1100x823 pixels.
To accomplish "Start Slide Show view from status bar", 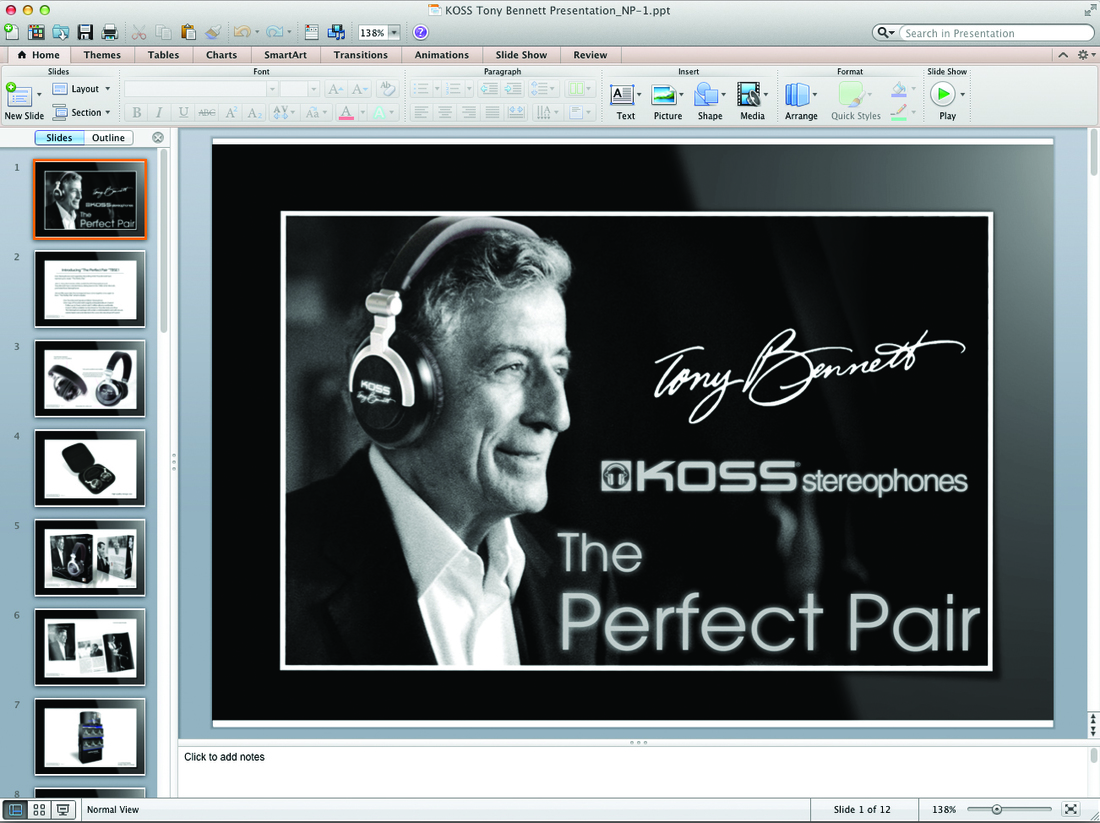I will click(63, 810).
